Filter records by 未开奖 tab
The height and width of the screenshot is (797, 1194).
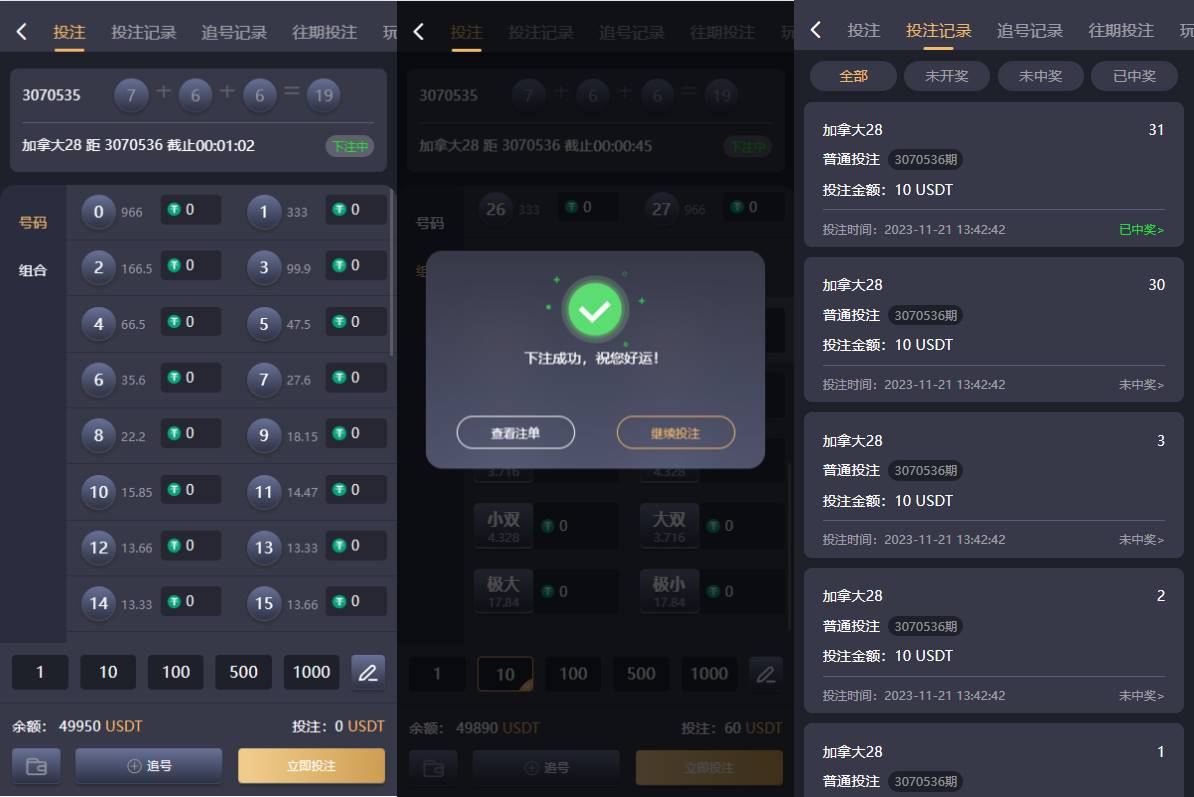tap(947, 76)
